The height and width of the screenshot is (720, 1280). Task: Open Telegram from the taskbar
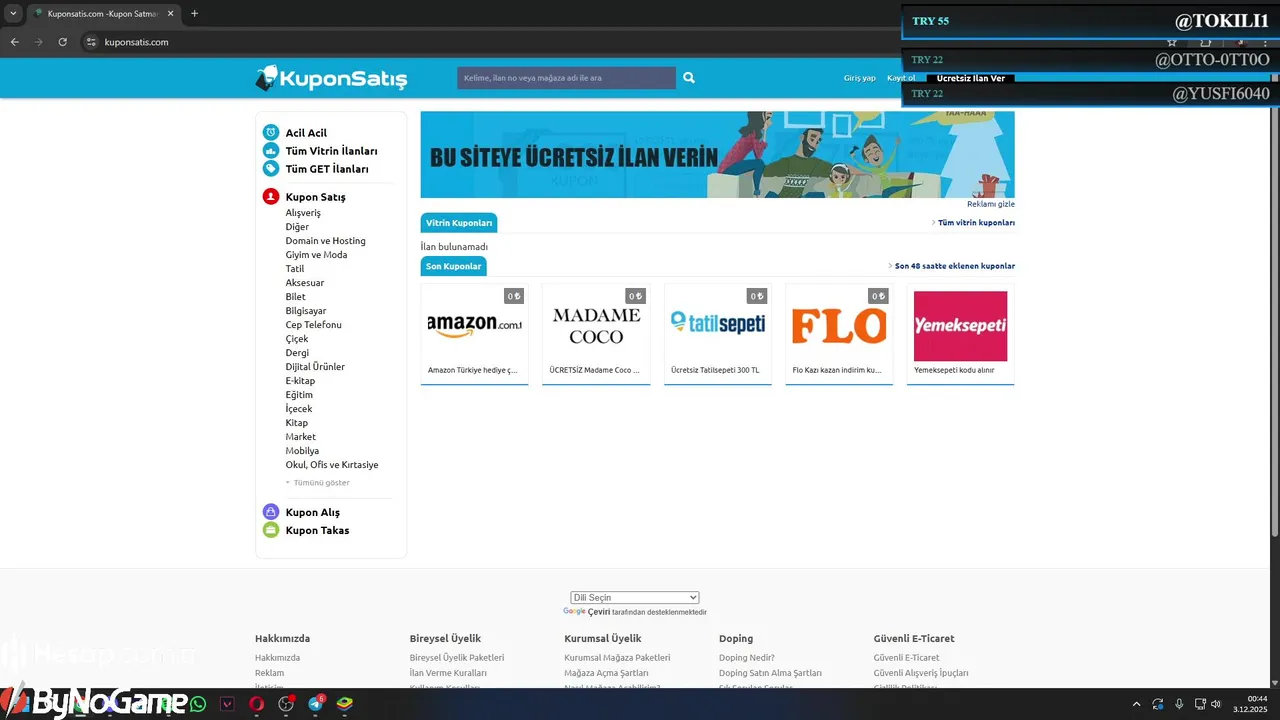[x=316, y=704]
